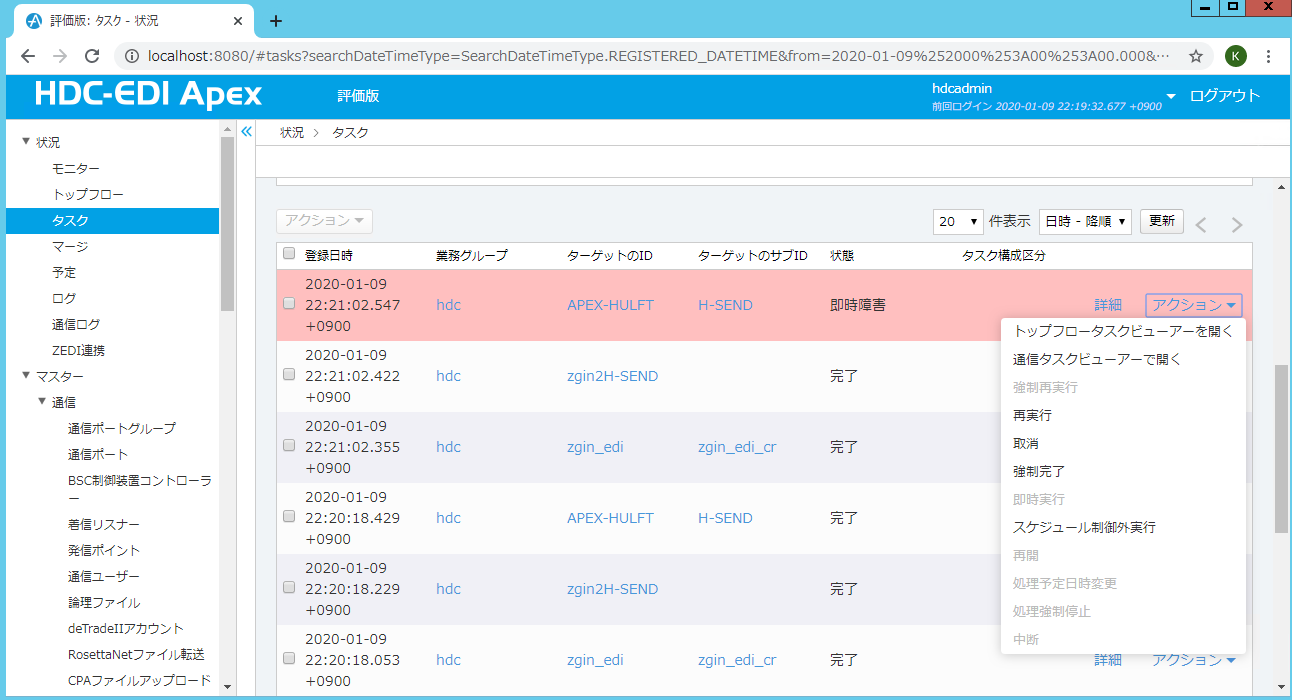
Task: Open ZEDI連携 in the sidebar
Action: [x=78, y=350]
